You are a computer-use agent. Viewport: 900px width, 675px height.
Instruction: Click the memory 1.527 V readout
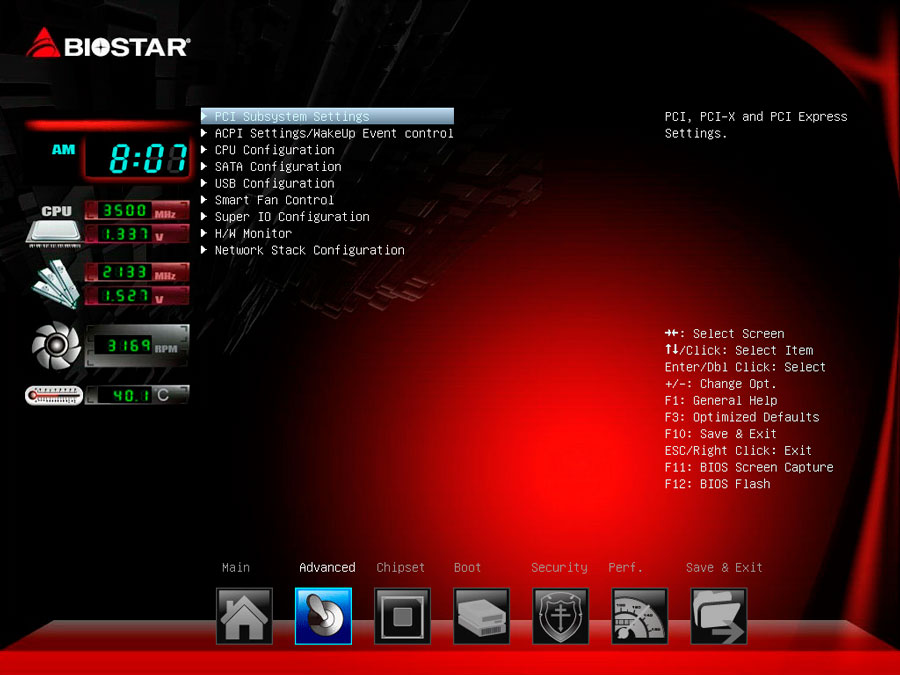pyautogui.click(x=137, y=296)
